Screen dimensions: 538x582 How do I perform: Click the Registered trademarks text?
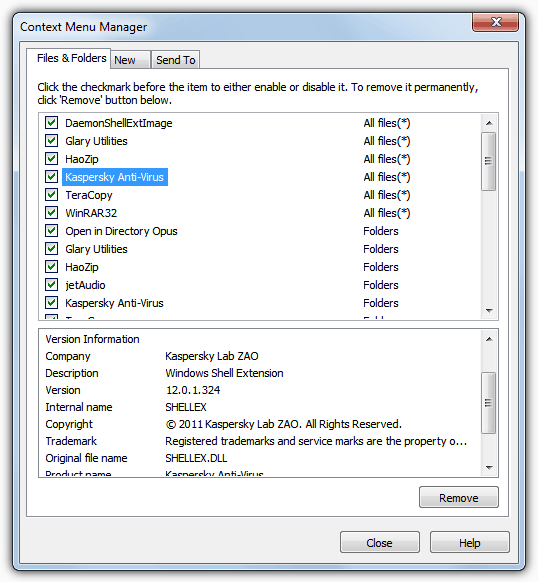316,441
